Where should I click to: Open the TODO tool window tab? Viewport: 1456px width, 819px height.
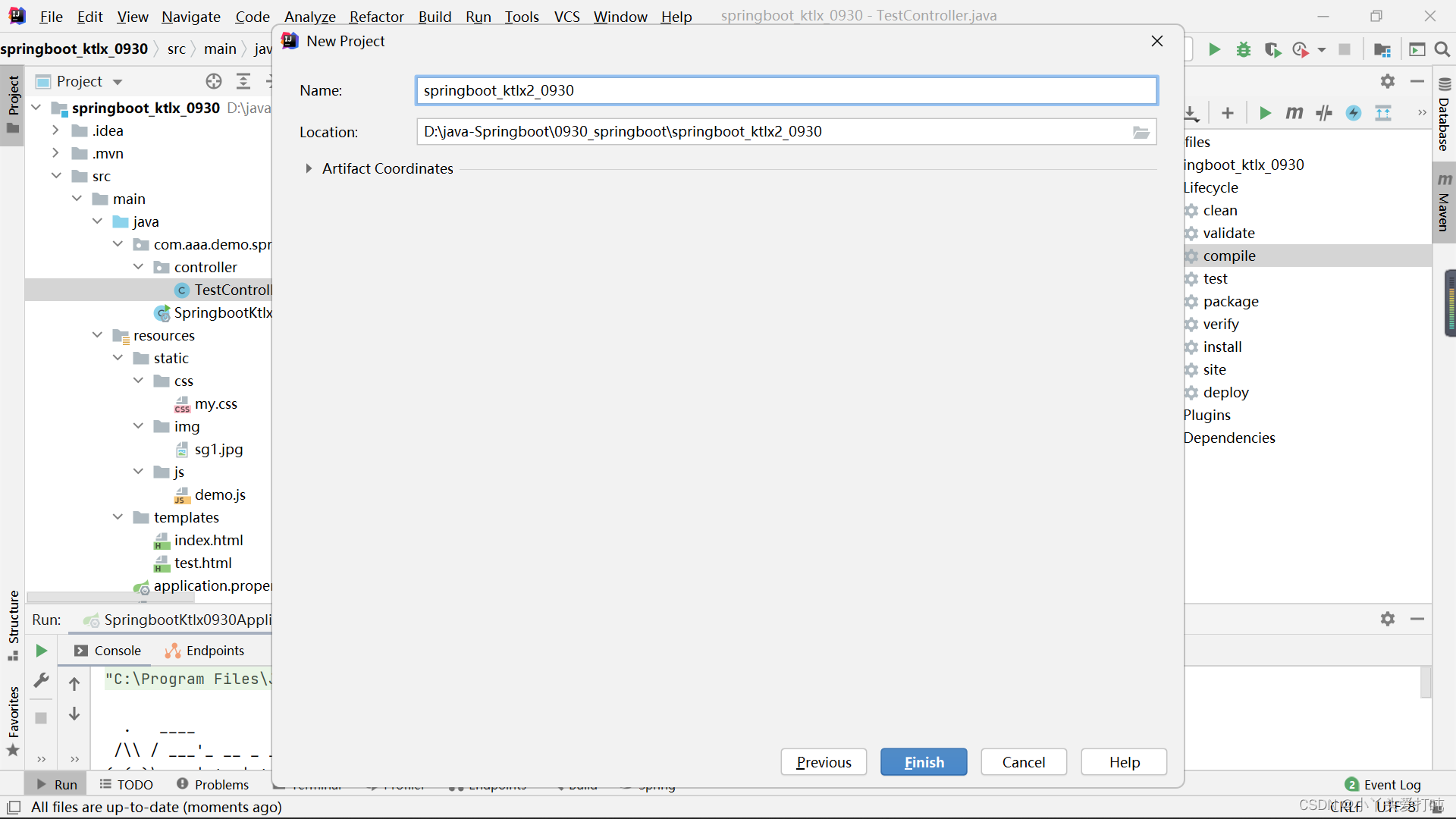(127, 784)
